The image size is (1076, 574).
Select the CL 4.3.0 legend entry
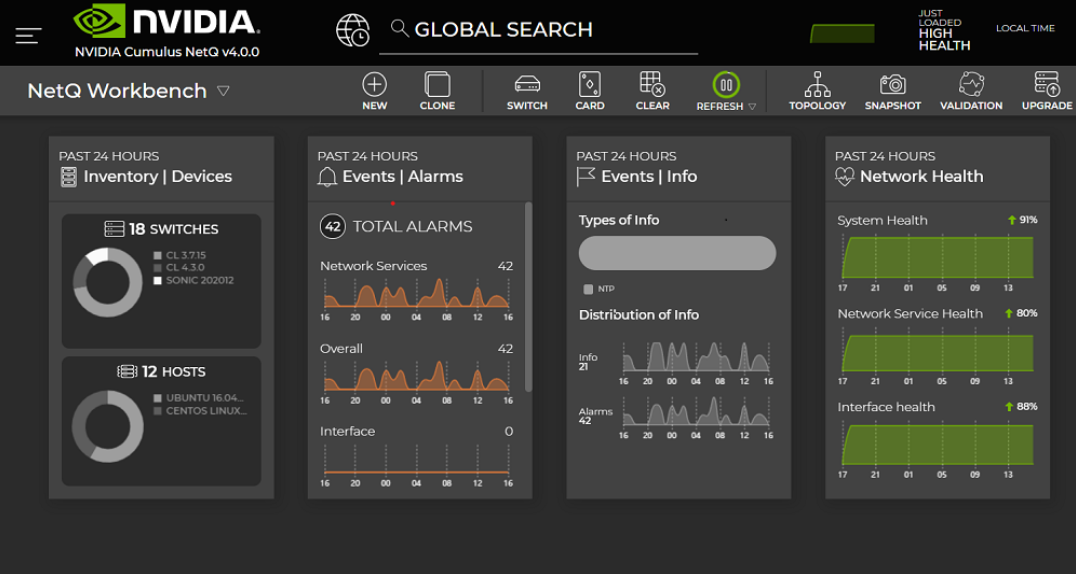(179, 268)
